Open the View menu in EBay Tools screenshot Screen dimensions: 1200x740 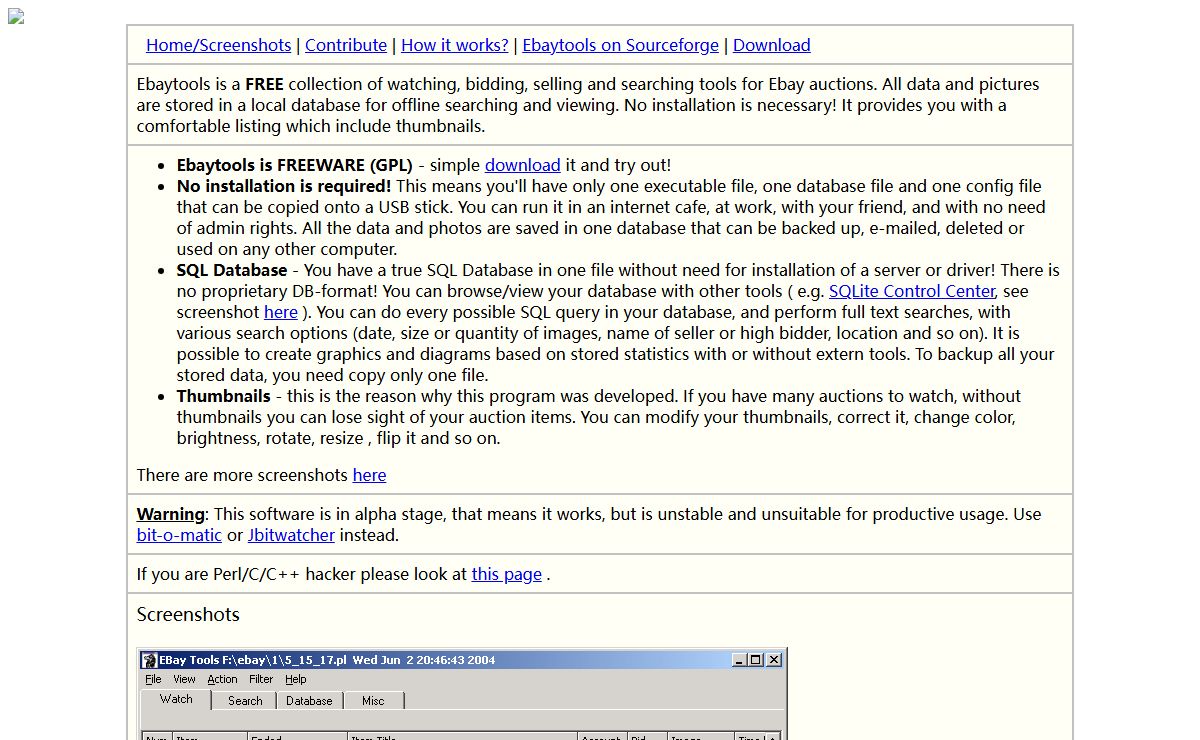(184, 679)
